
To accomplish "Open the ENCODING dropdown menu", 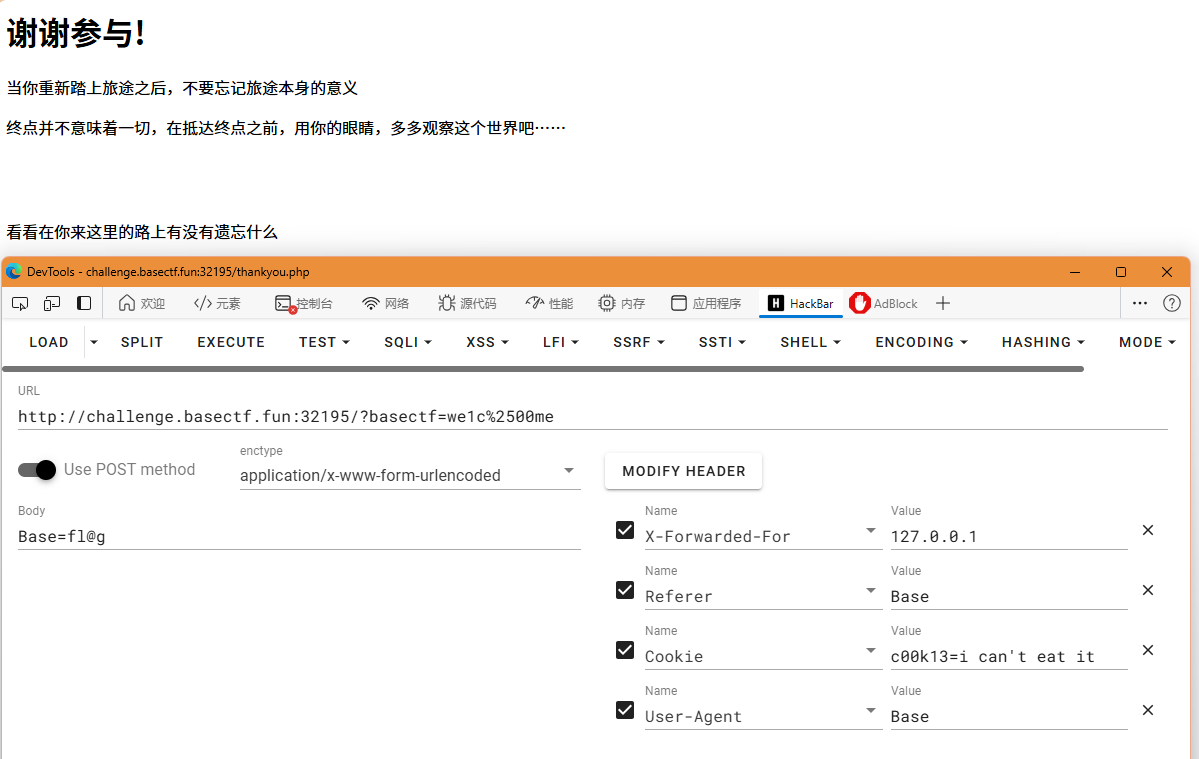I will (x=921, y=342).
